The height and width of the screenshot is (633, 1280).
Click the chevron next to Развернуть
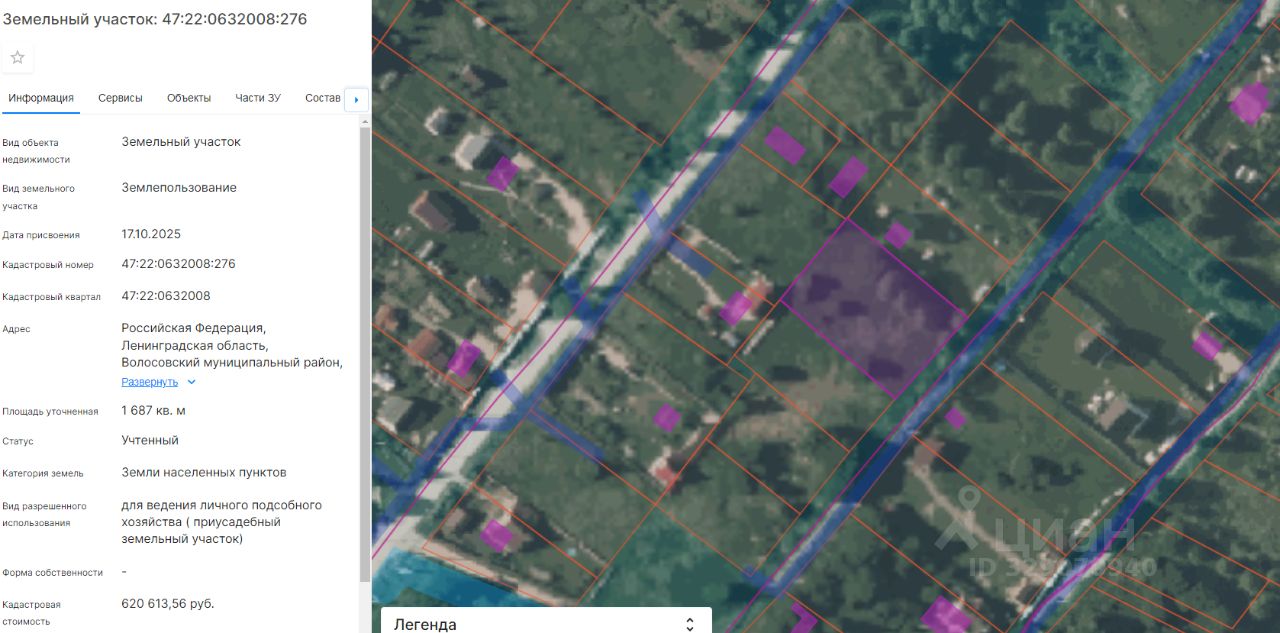click(192, 382)
